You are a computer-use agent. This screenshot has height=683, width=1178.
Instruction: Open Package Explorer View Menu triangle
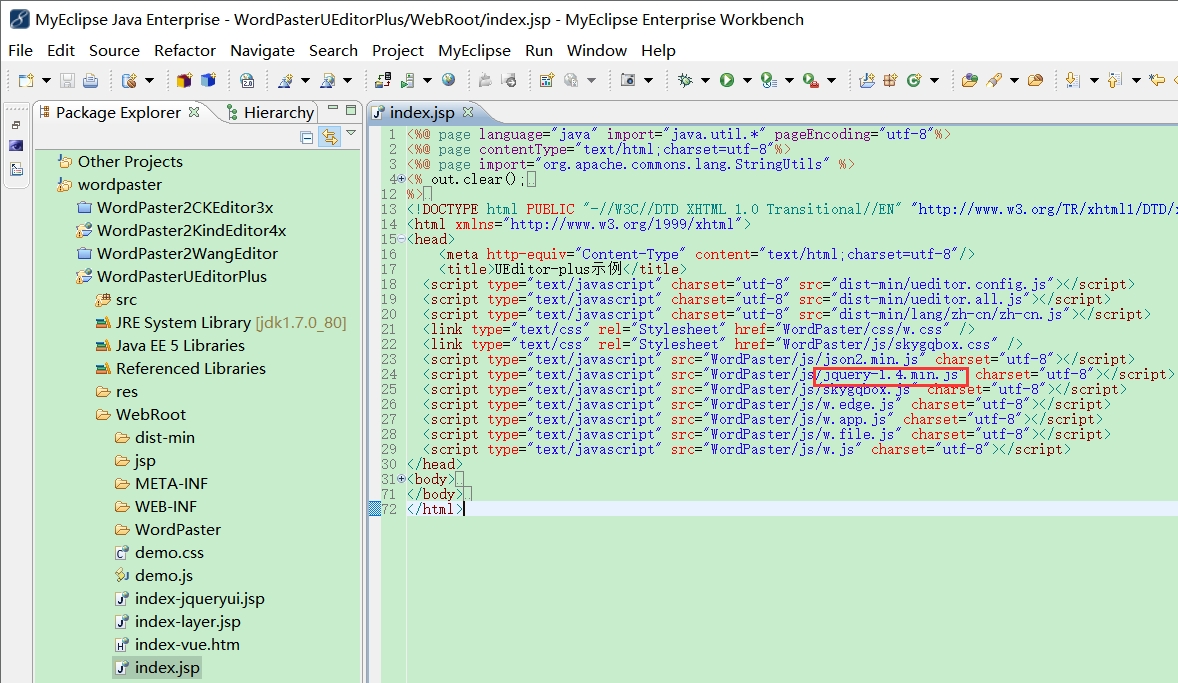pyautogui.click(x=351, y=134)
